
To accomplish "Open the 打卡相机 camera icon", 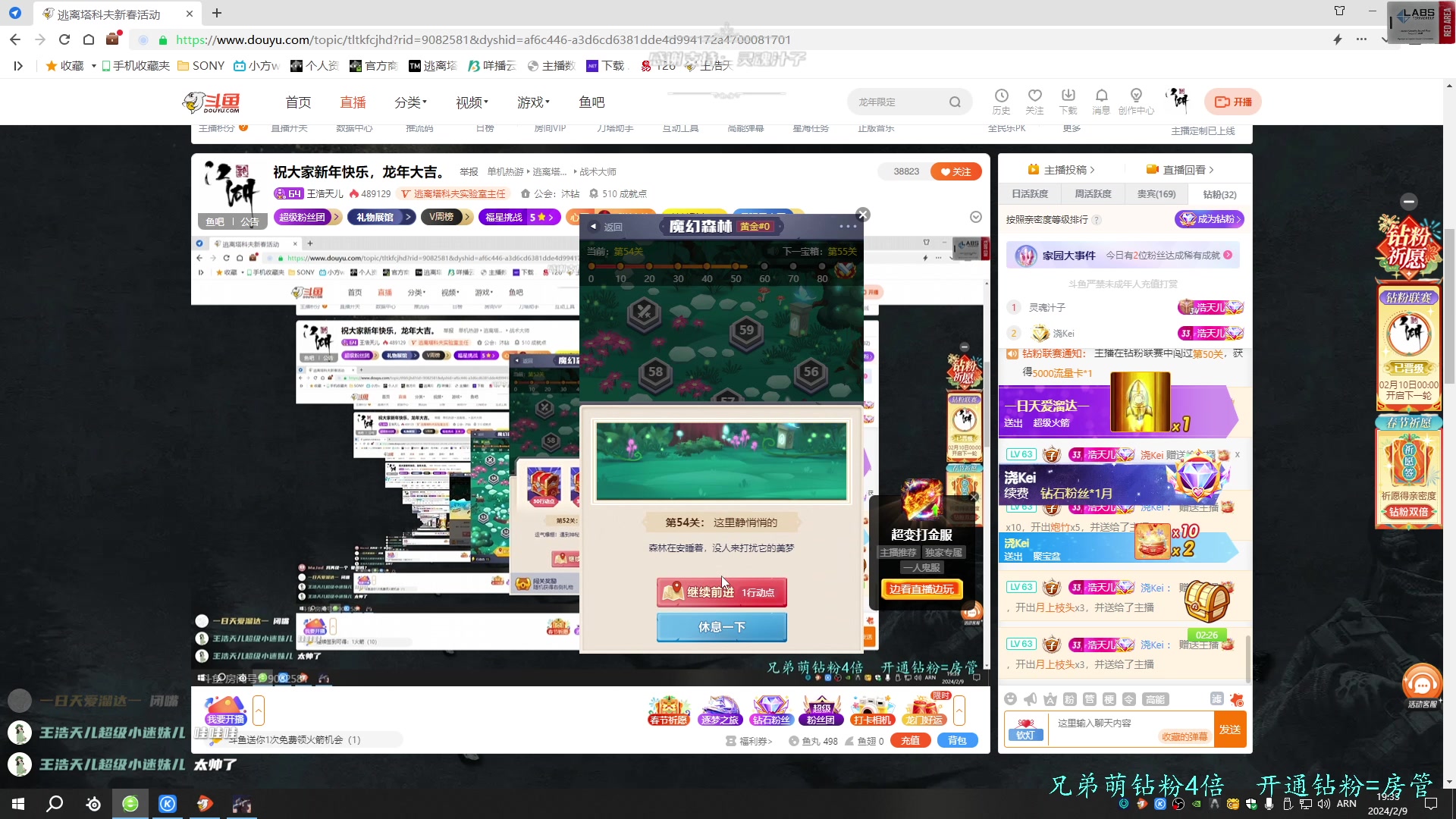I will pyautogui.click(x=871, y=711).
